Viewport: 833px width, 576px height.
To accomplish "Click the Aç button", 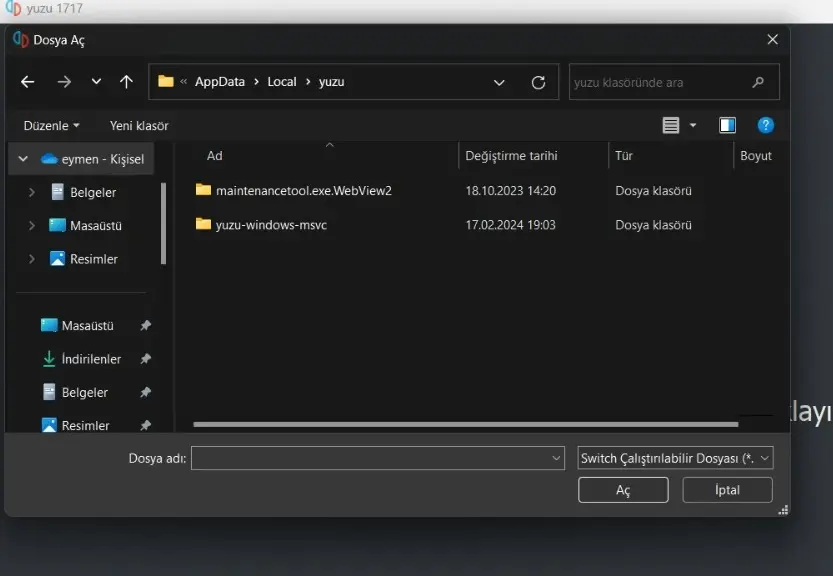I will tap(623, 490).
